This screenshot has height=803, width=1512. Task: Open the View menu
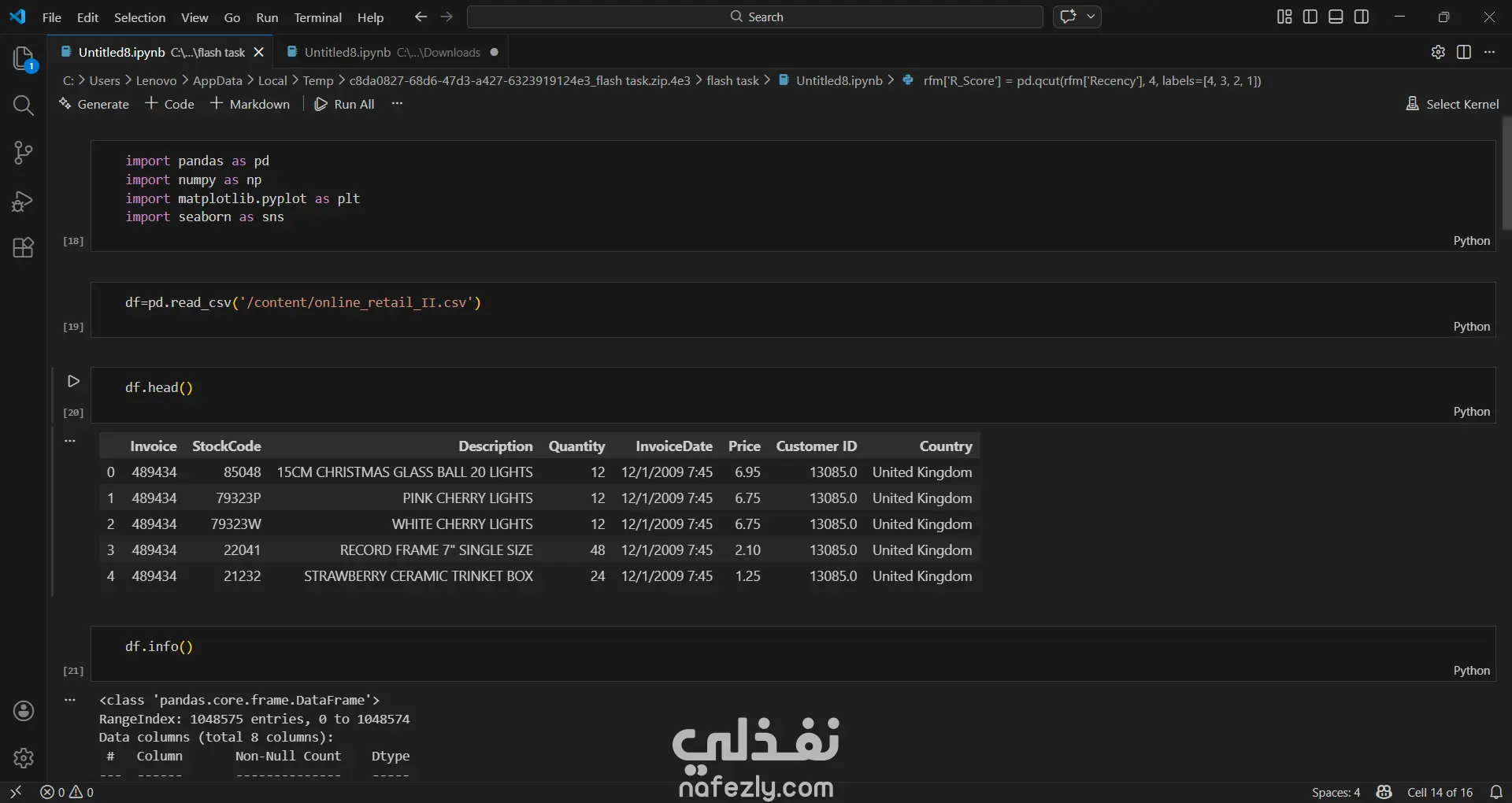[x=195, y=17]
